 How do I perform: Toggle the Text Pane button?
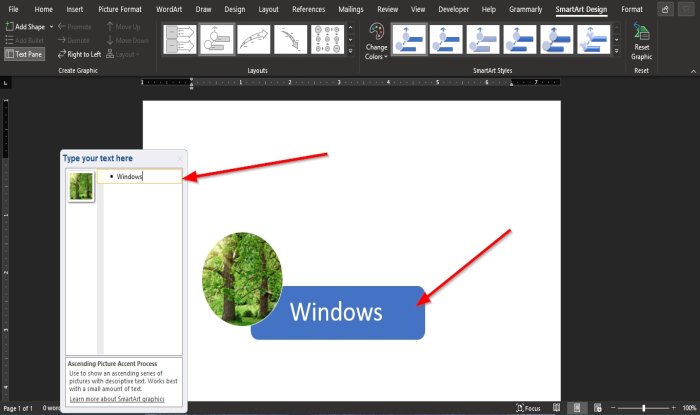coord(25,54)
